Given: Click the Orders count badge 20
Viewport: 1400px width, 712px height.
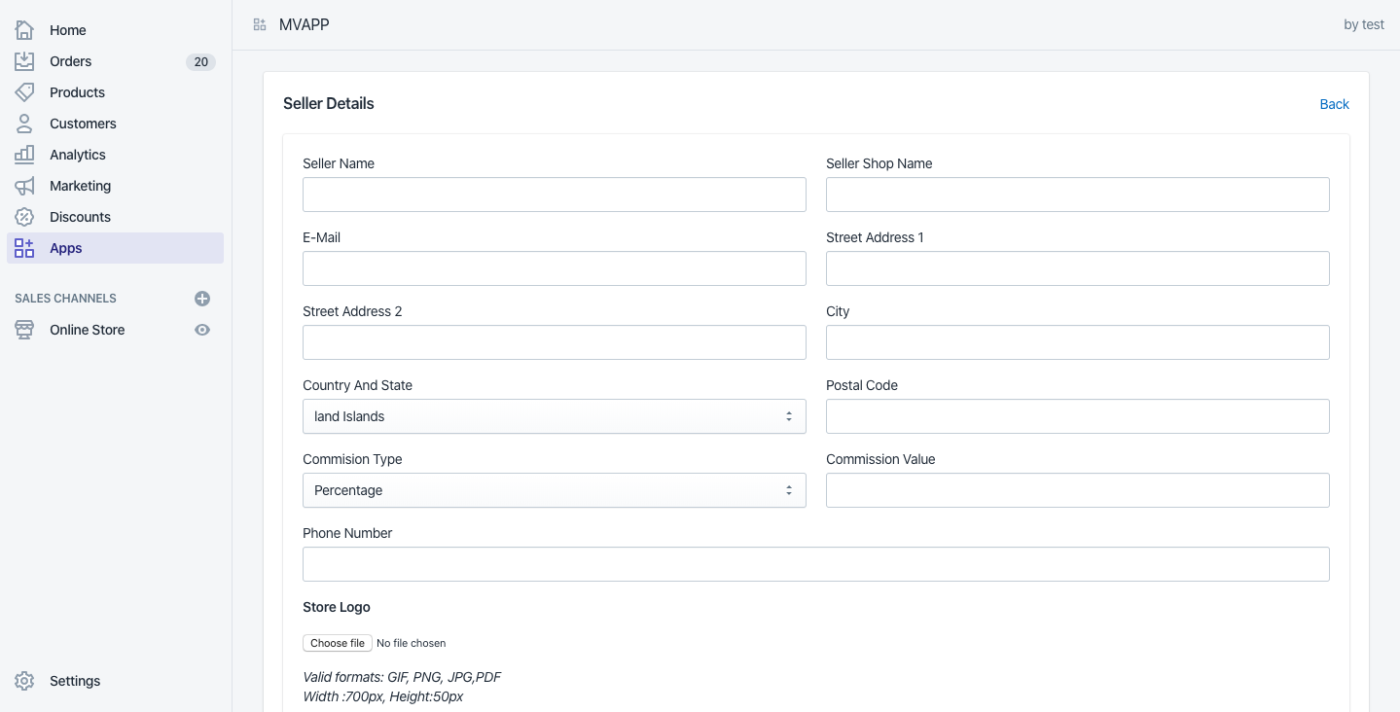Looking at the screenshot, I should tap(201, 62).
